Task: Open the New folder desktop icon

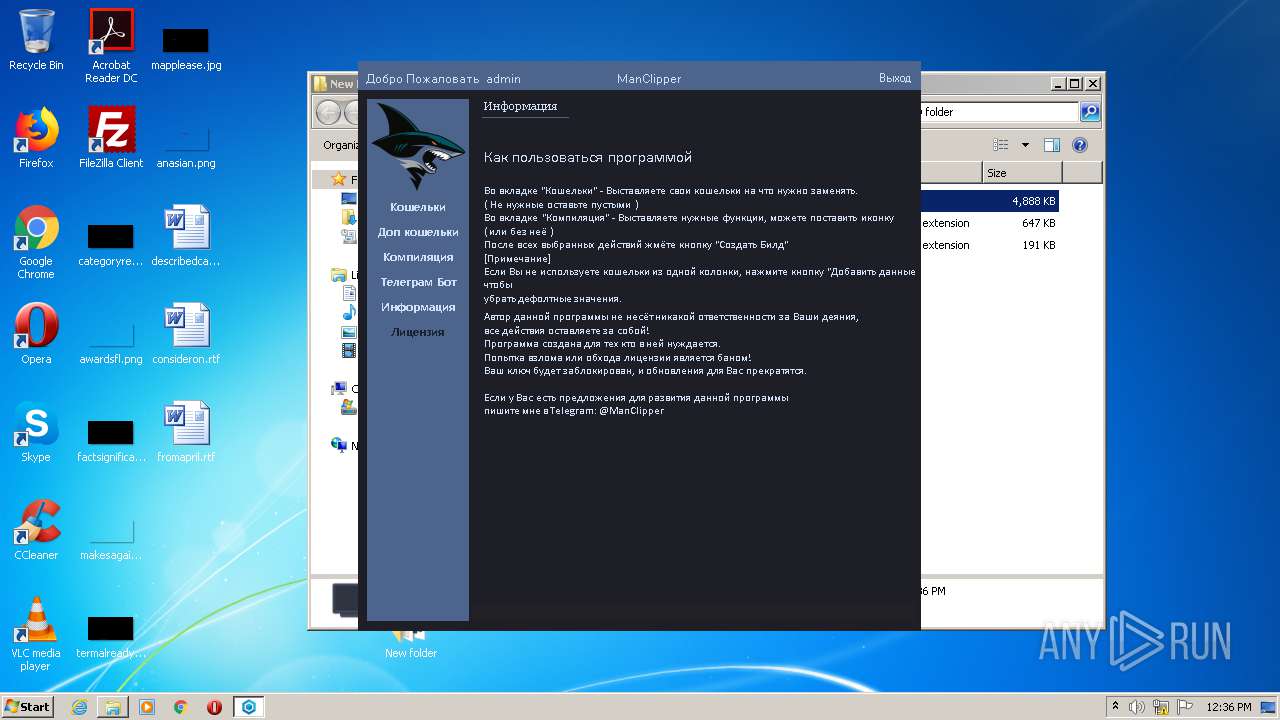Action: pos(411,643)
